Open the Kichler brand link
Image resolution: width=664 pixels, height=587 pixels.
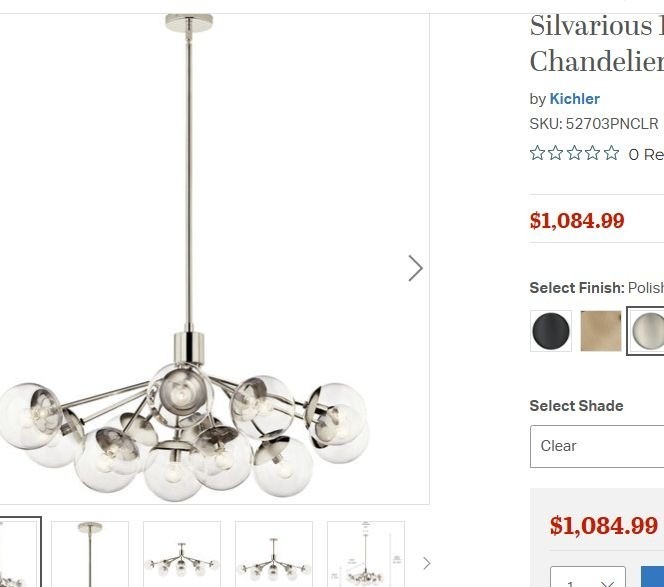(x=574, y=99)
